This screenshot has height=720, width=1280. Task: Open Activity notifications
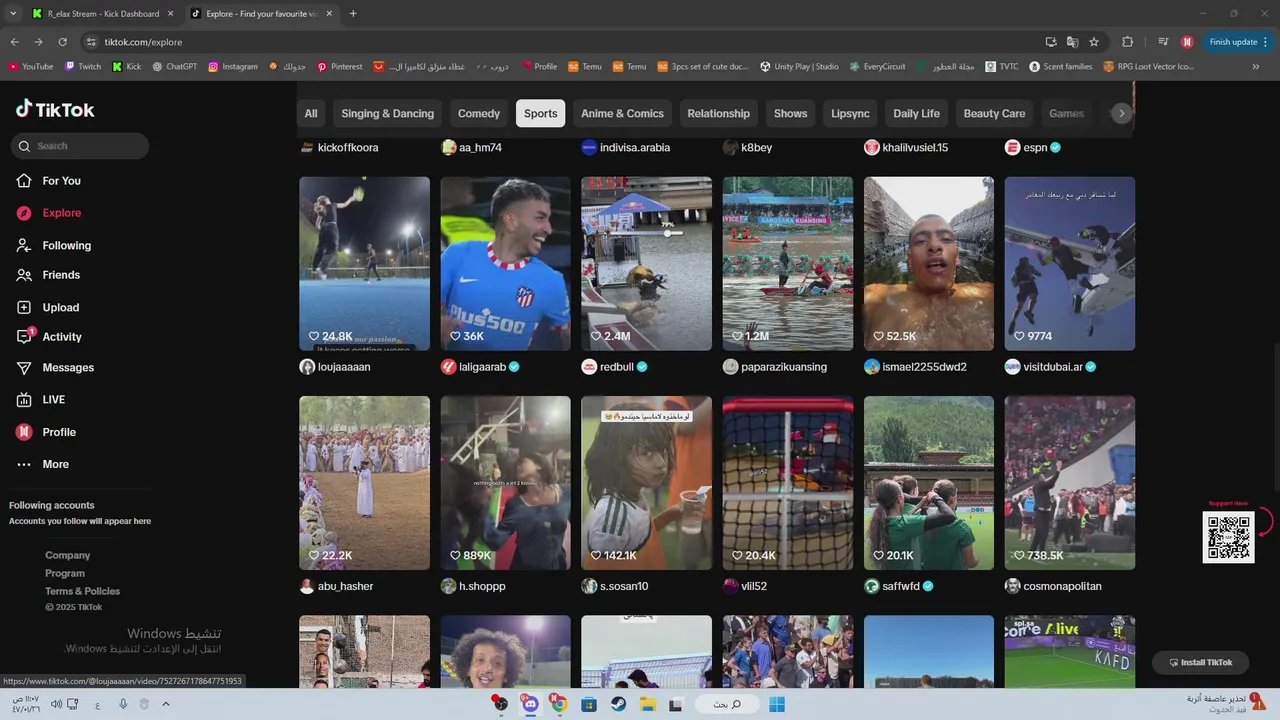[62, 337]
